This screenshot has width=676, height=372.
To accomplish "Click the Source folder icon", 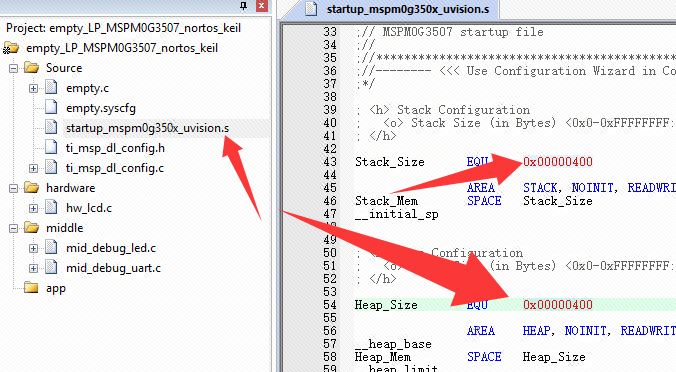I will click(31, 68).
